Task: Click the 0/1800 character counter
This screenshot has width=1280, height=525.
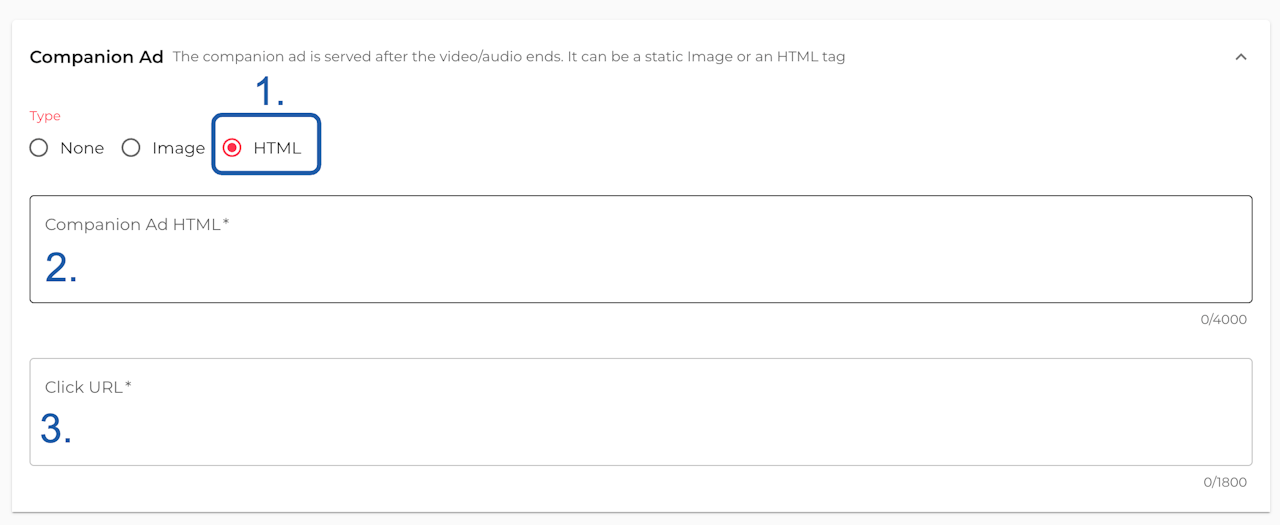Action: 1225,482
